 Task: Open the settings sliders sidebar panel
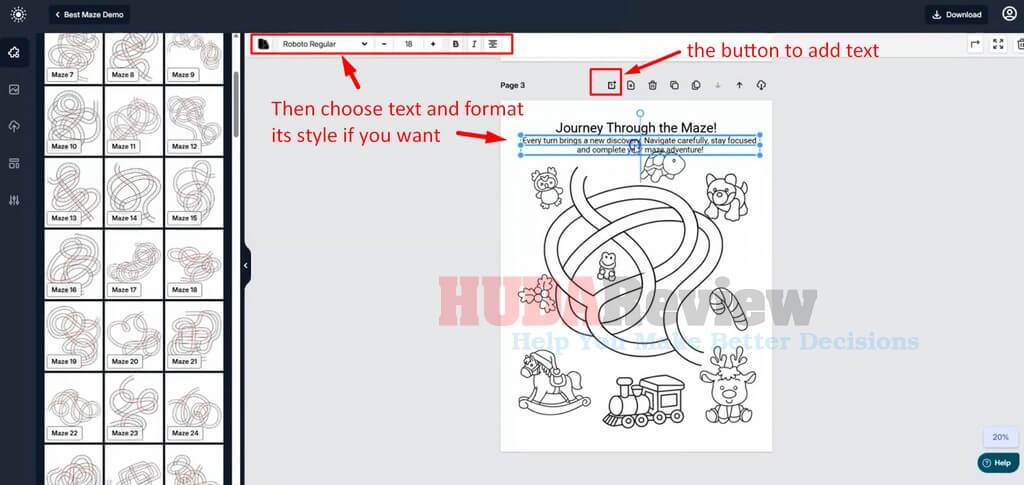pyautogui.click(x=14, y=200)
